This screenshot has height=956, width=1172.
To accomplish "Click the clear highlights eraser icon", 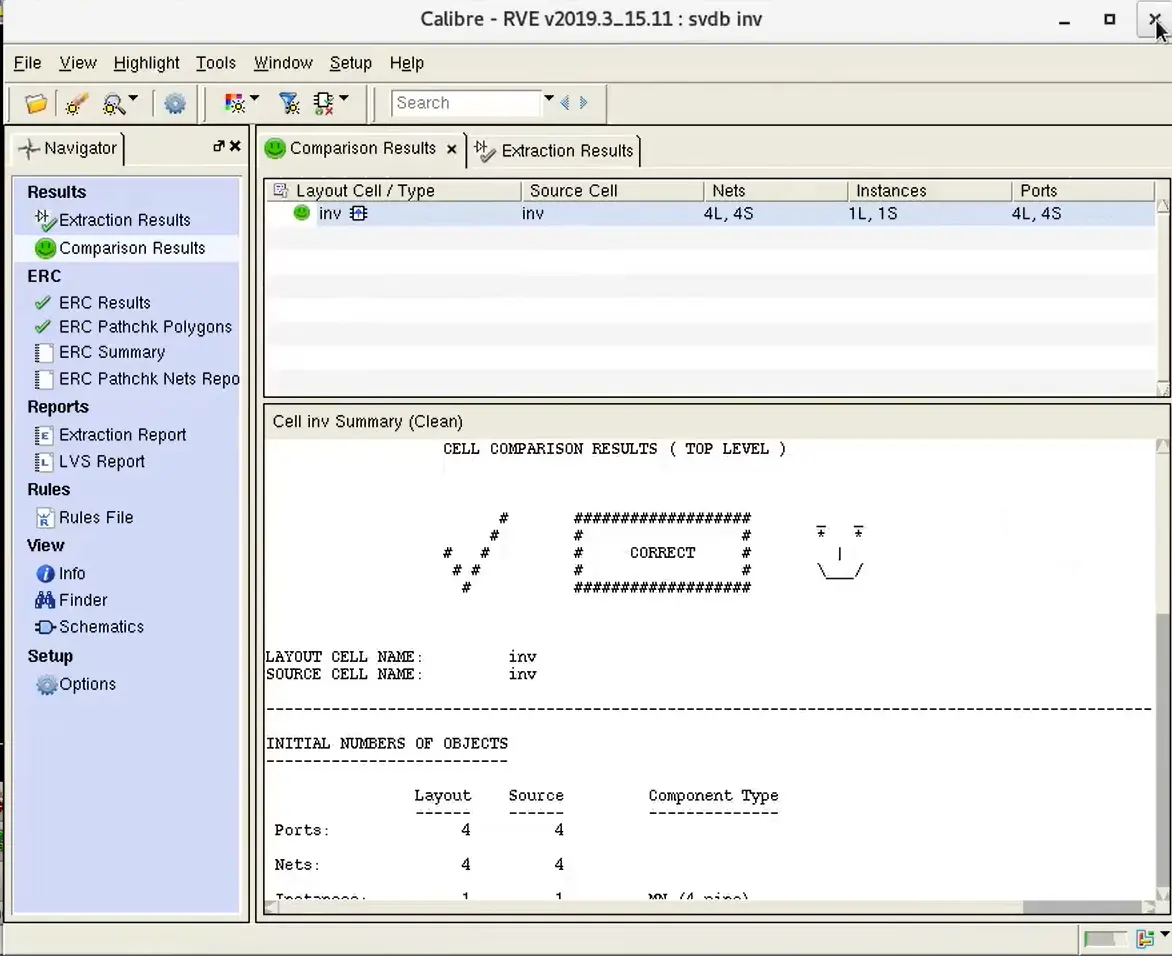I will click(75, 103).
